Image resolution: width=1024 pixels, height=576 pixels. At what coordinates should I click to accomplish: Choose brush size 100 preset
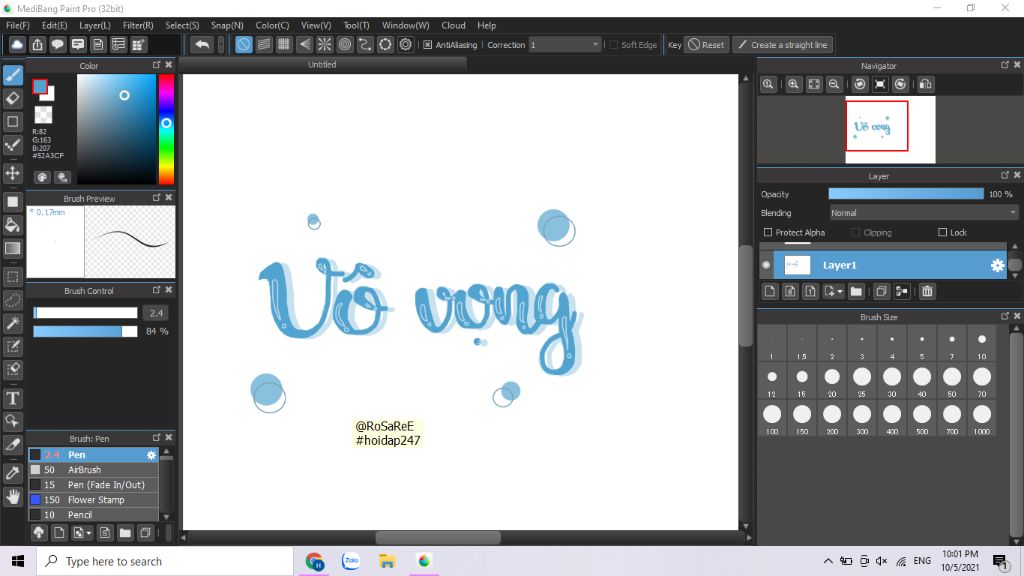click(772, 419)
